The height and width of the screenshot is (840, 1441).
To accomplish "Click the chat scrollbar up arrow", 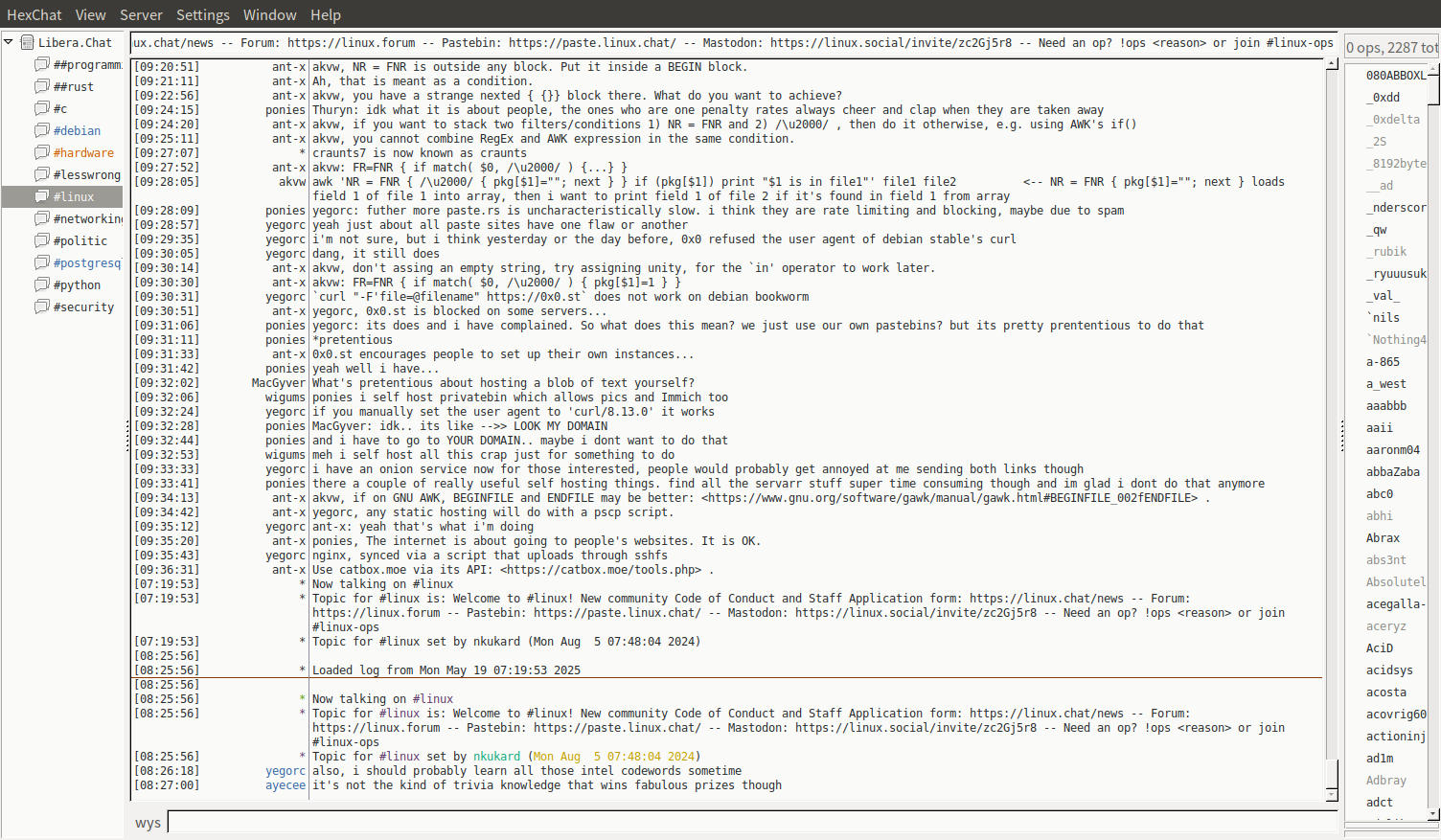I will click(x=1332, y=64).
